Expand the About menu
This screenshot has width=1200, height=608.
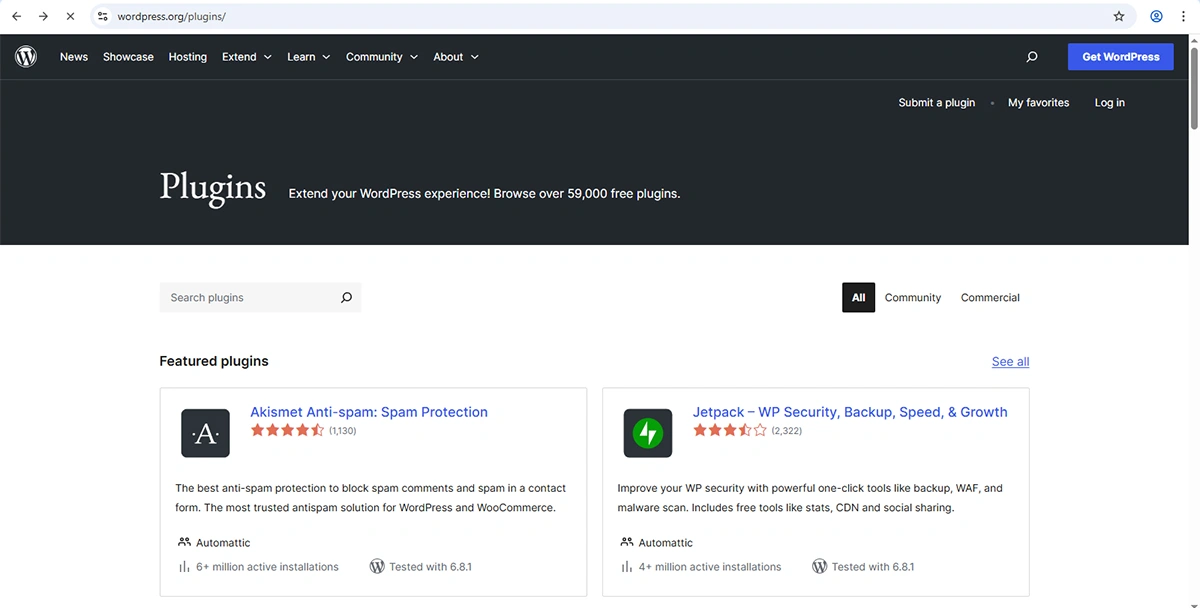click(x=456, y=57)
